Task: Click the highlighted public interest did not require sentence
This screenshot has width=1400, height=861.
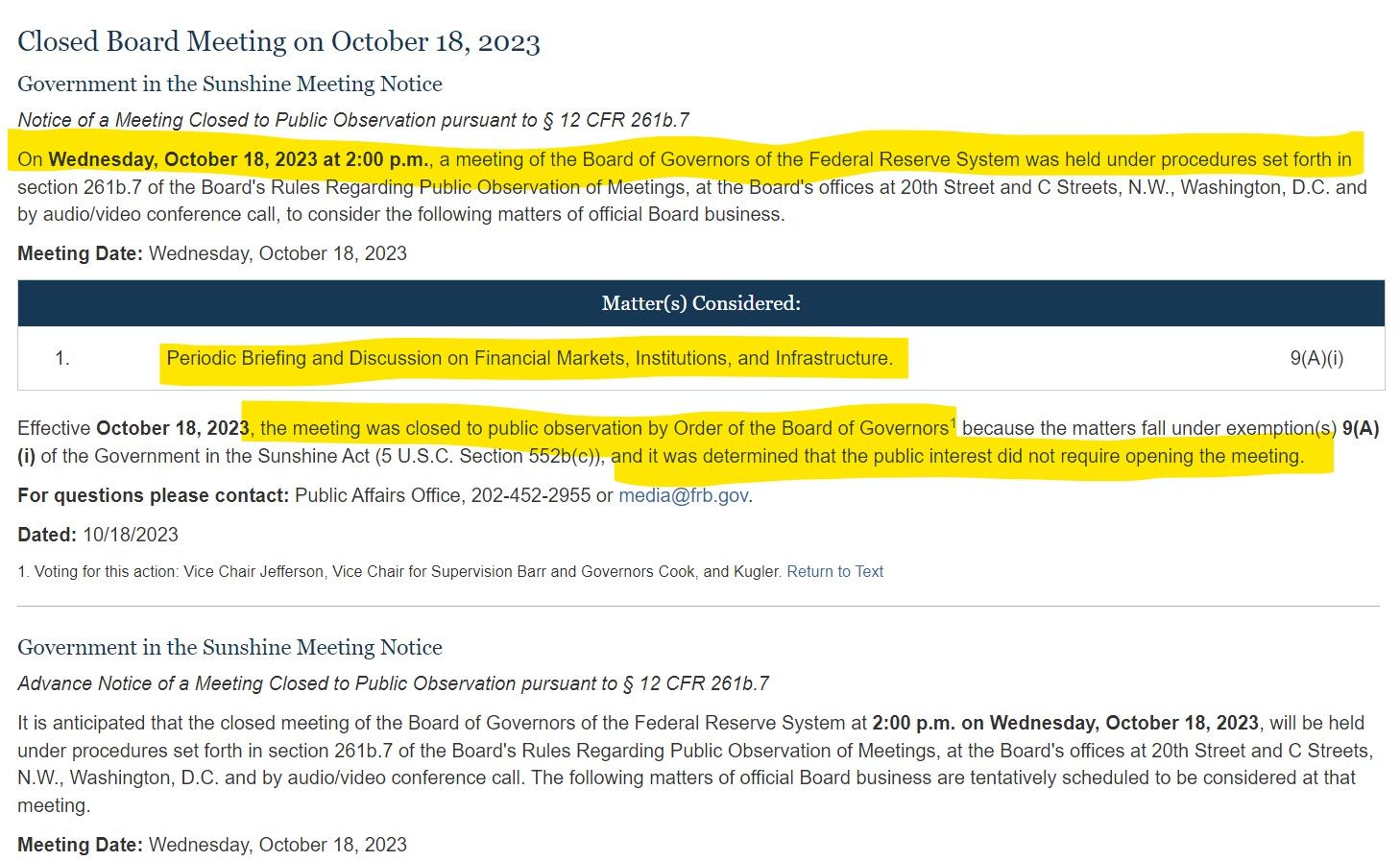Action: click(957, 456)
